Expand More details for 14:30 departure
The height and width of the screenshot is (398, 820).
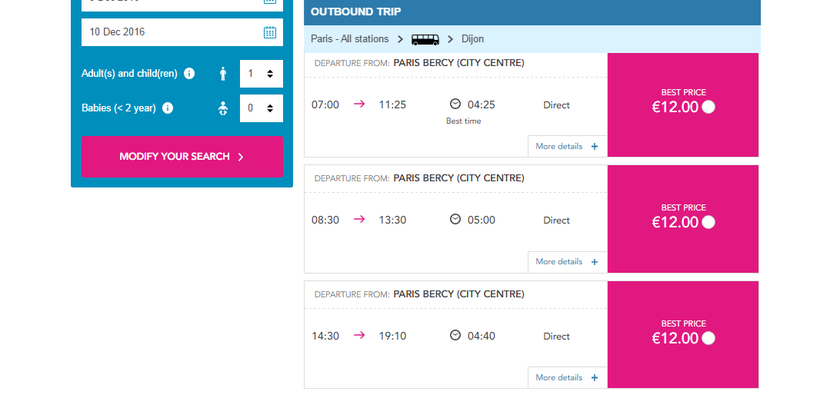pyautogui.click(x=567, y=378)
